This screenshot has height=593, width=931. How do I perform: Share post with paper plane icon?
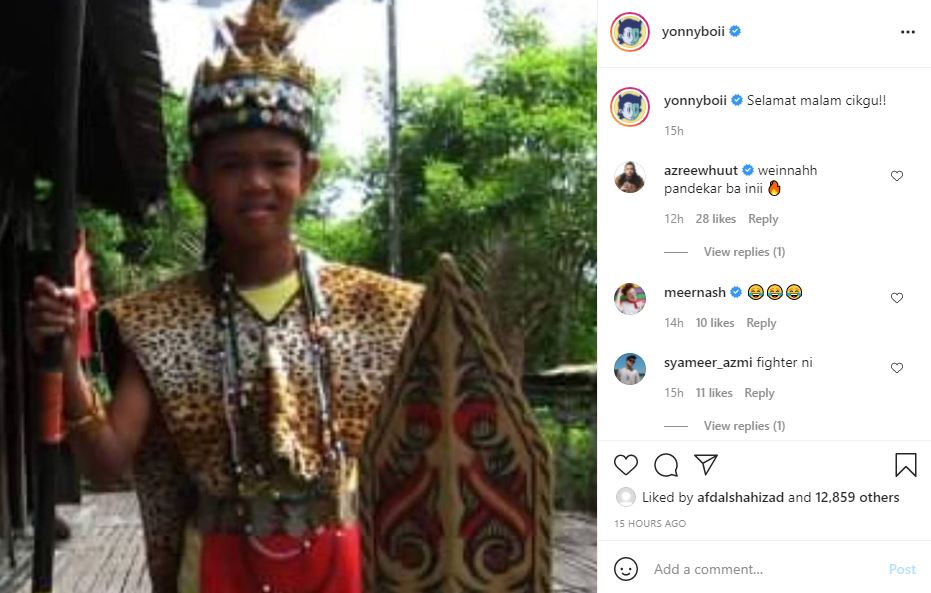pyautogui.click(x=706, y=464)
